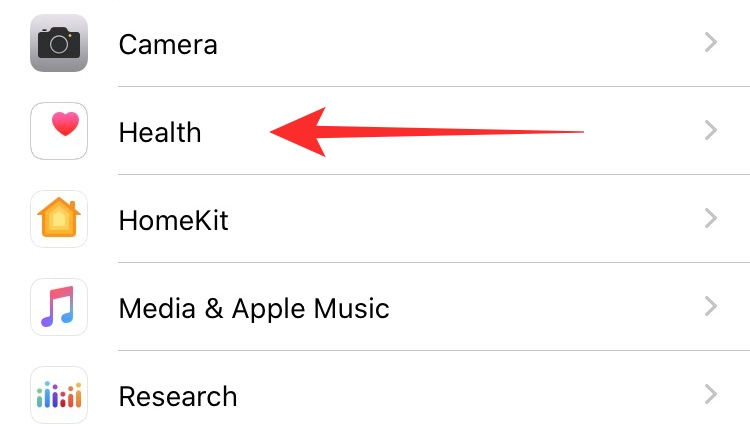Select the Health label text
The height and width of the screenshot is (435, 750).
click(160, 132)
